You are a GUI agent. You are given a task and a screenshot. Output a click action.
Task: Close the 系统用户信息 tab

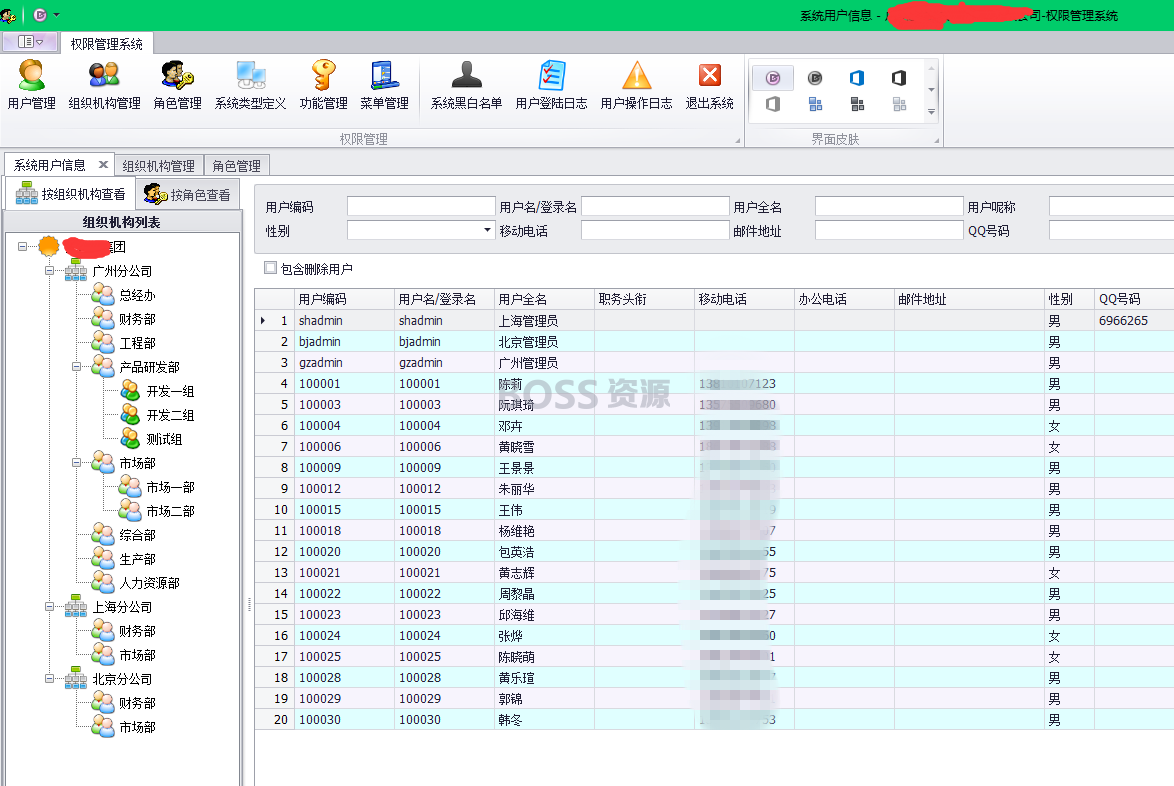(x=103, y=165)
